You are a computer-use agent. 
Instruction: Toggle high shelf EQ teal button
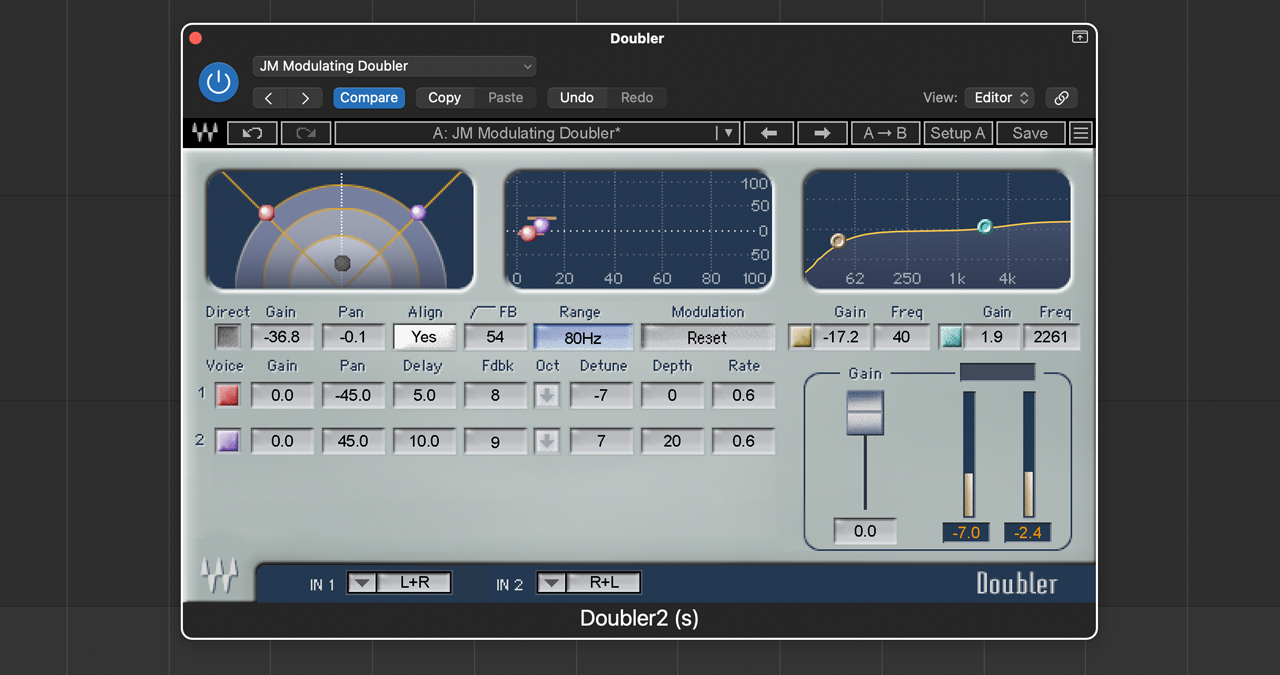(x=950, y=337)
